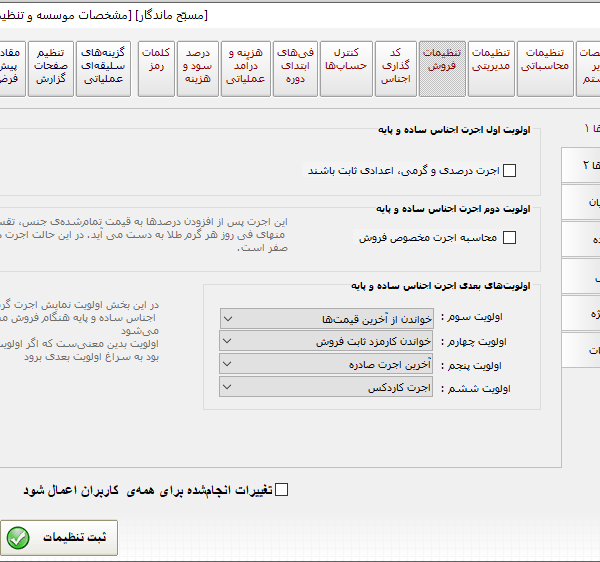Select the تنظیمات فروش tab
This screenshot has height=562, width=600.
[442, 68]
